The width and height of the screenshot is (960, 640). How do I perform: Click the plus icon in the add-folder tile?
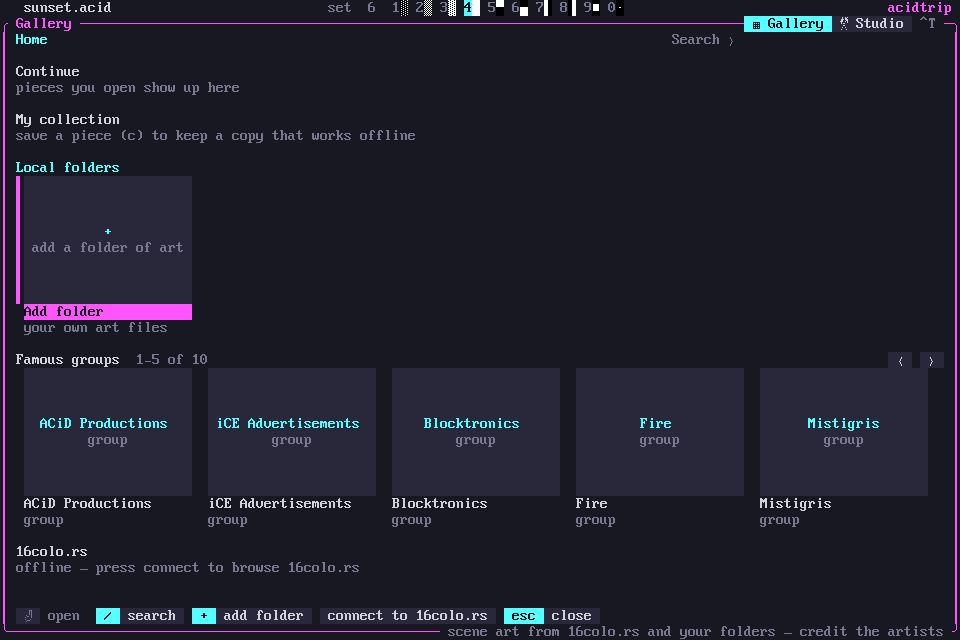tap(108, 232)
